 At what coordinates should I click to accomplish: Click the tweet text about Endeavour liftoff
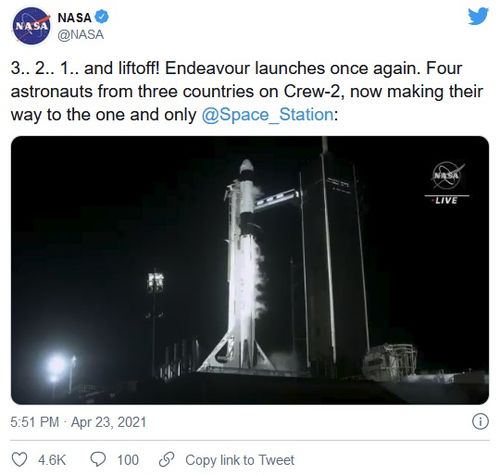coord(247,91)
